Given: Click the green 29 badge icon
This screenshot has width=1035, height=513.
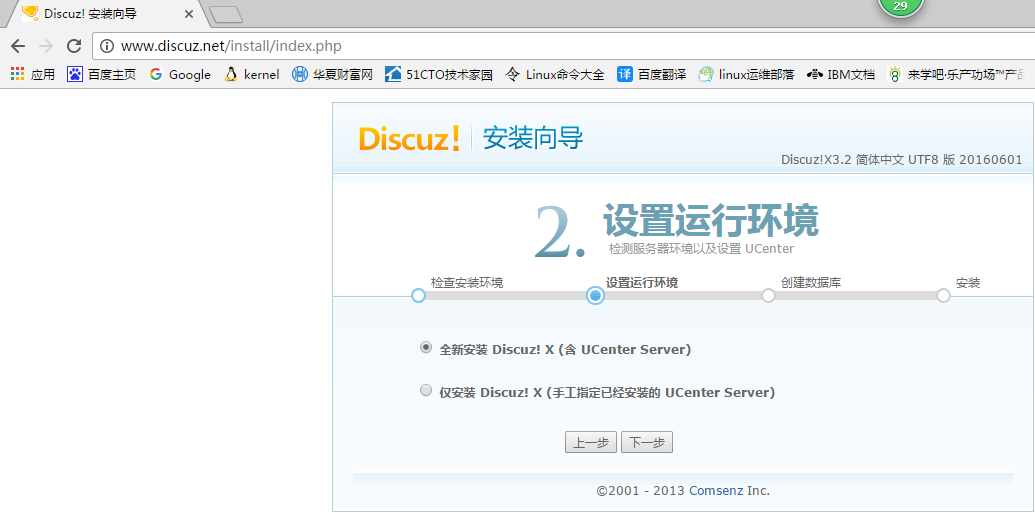Looking at the screenshot, I should click(x=900, y=7).
